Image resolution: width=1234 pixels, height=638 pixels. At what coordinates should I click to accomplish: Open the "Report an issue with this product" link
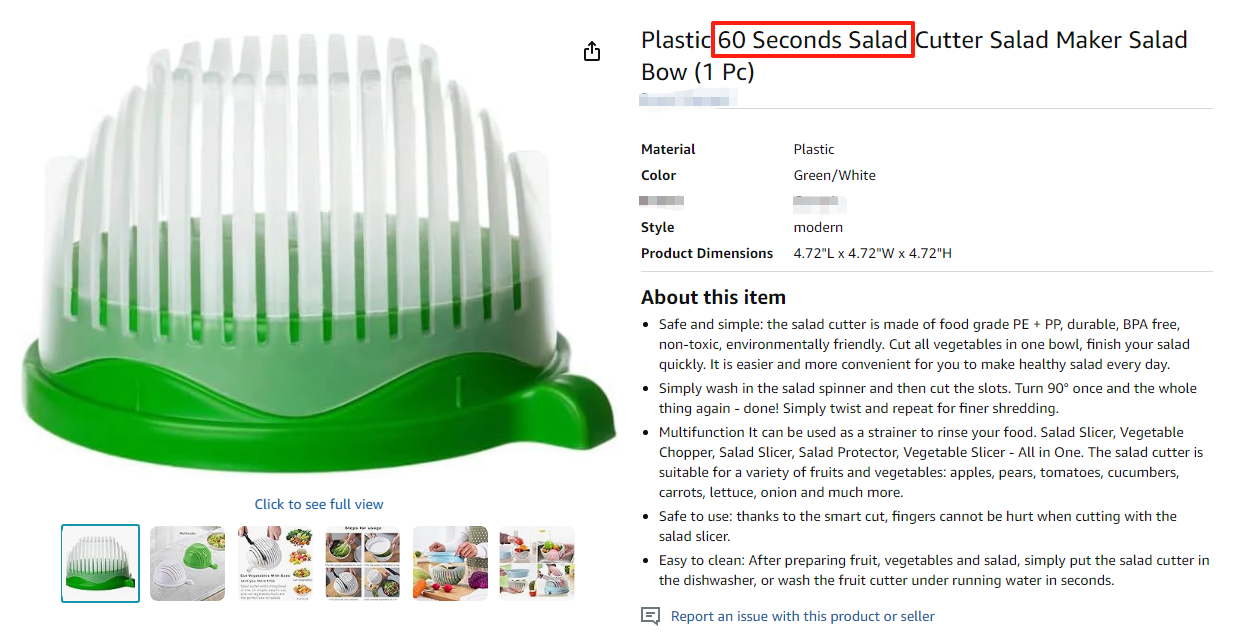(x=802, y=616)
